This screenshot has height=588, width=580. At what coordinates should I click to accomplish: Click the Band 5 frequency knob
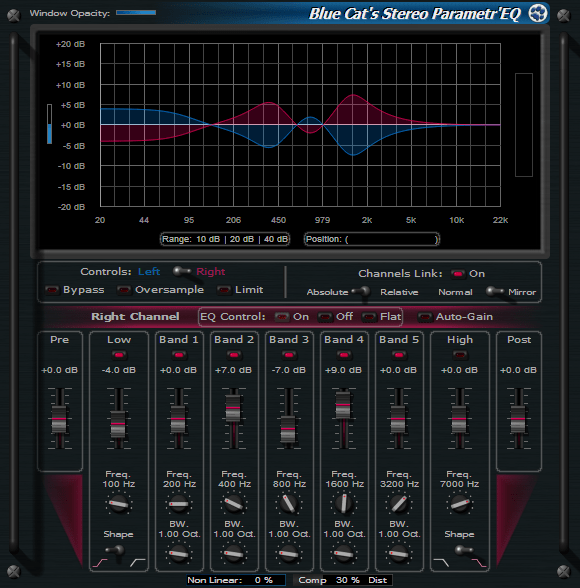[x=399, y=504]
